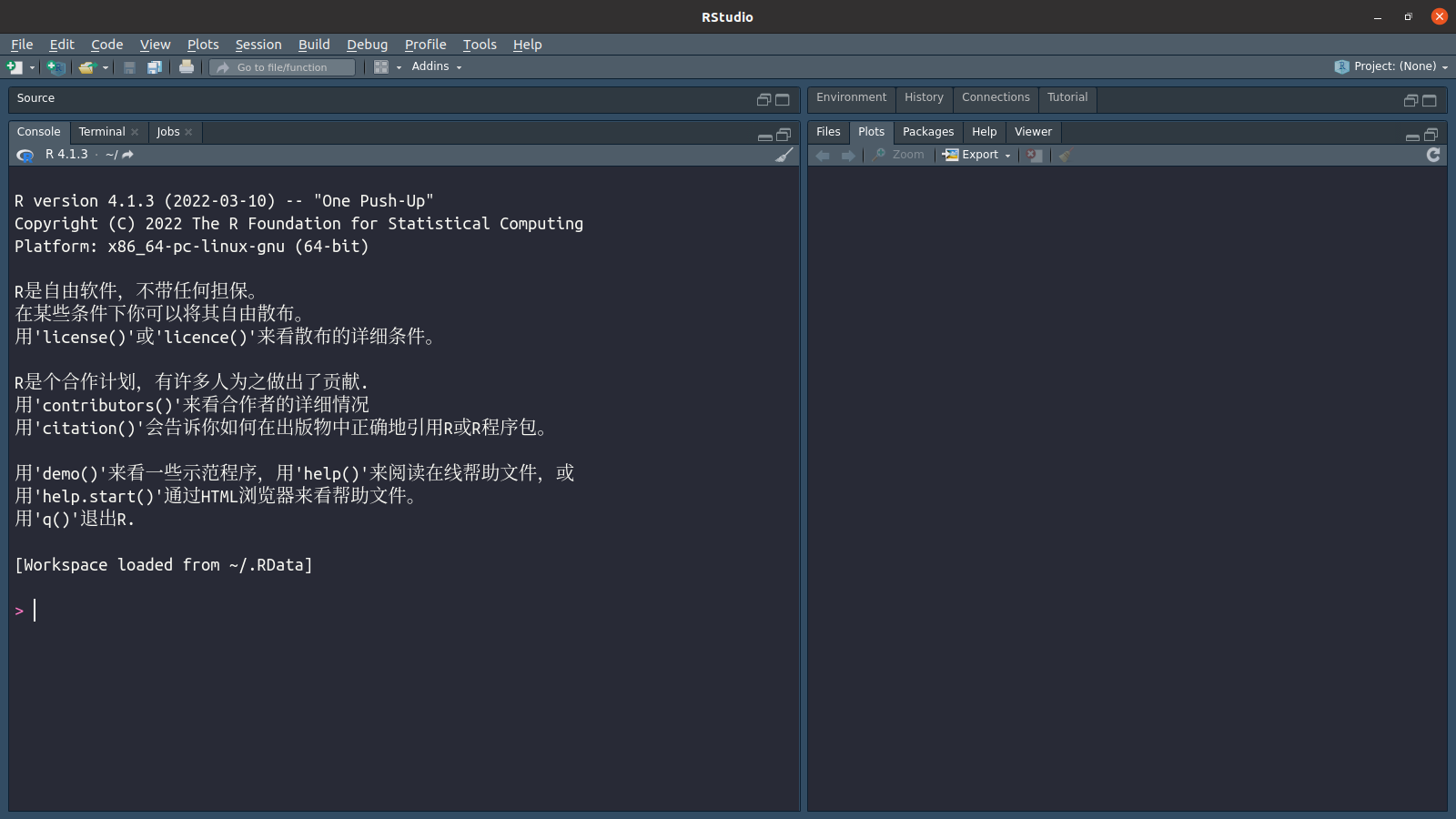
Task: Open the Edit menu
Action: pyautogui.click(x=62, y=45)
